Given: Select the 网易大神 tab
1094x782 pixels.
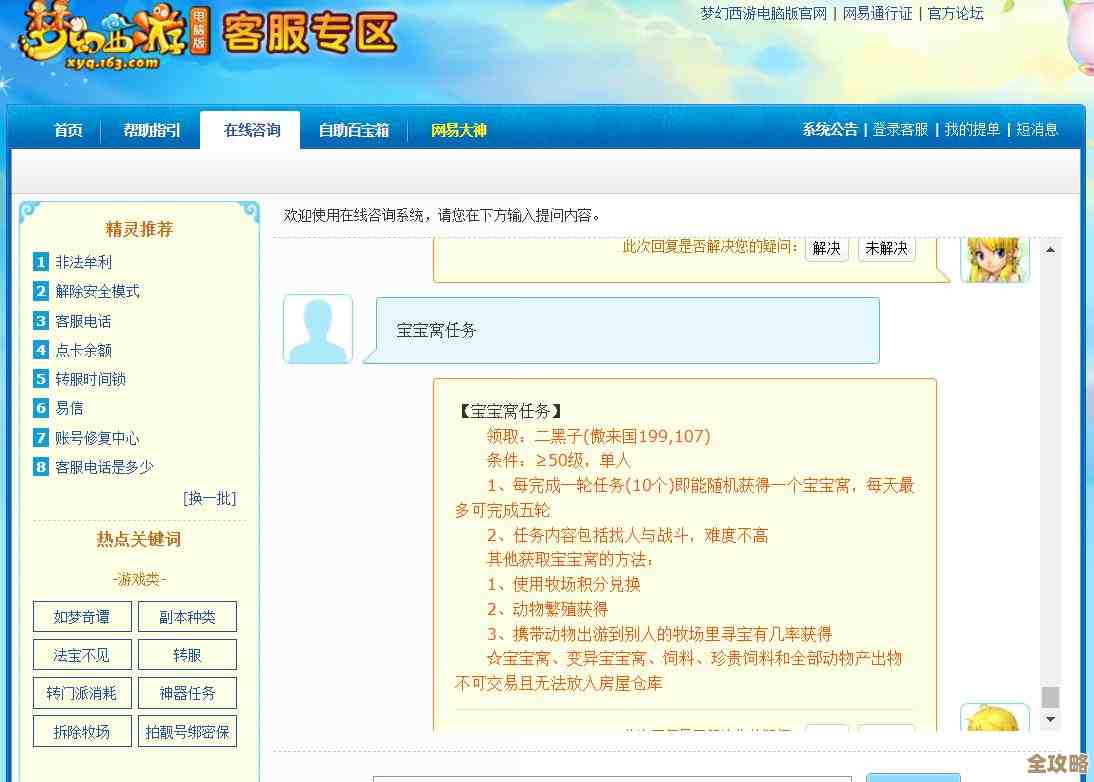Looking at the screenshot, I should (x=458, y=130).
